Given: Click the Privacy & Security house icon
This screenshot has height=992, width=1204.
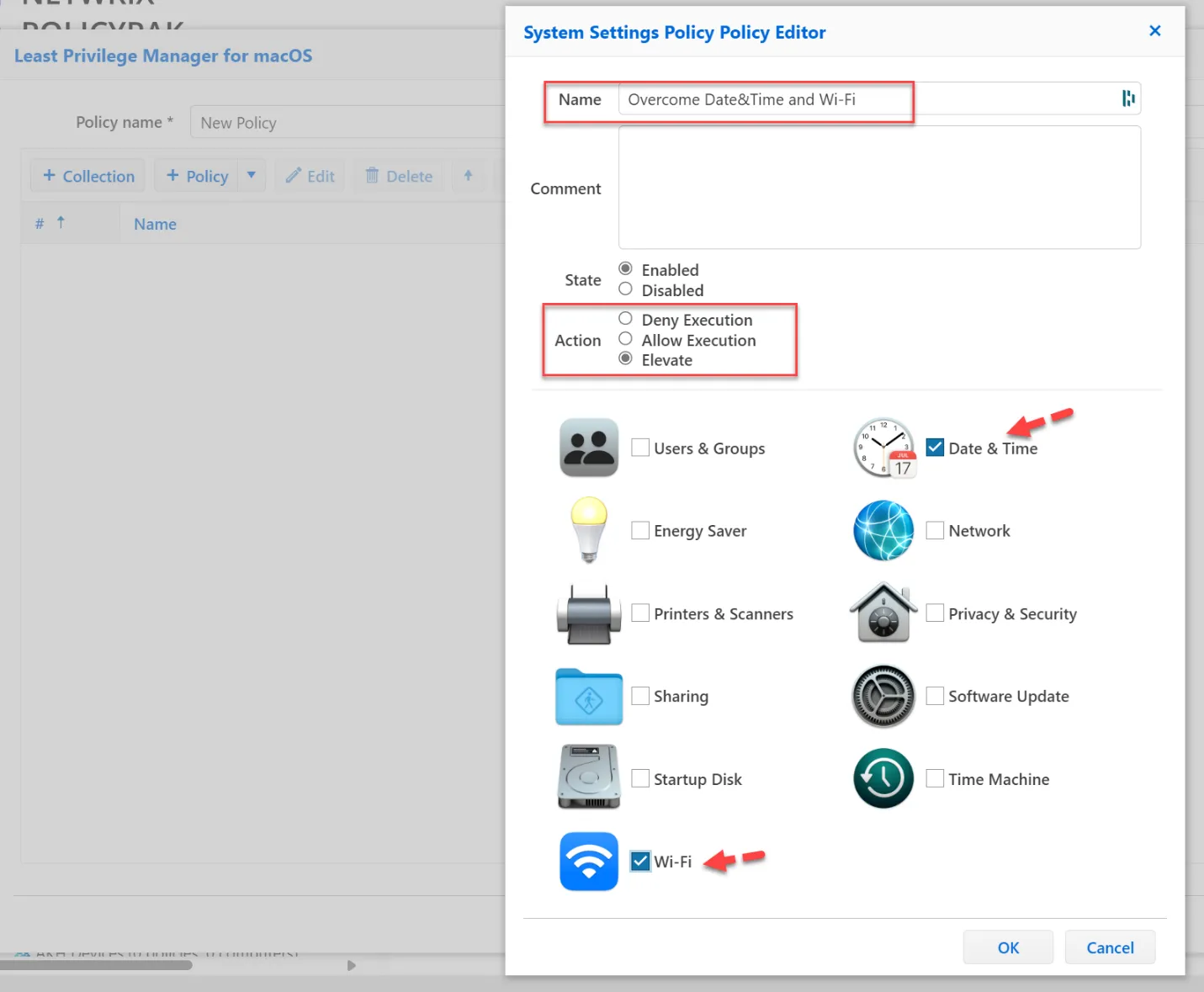Looking at the screenshot, I should point(883,613).
